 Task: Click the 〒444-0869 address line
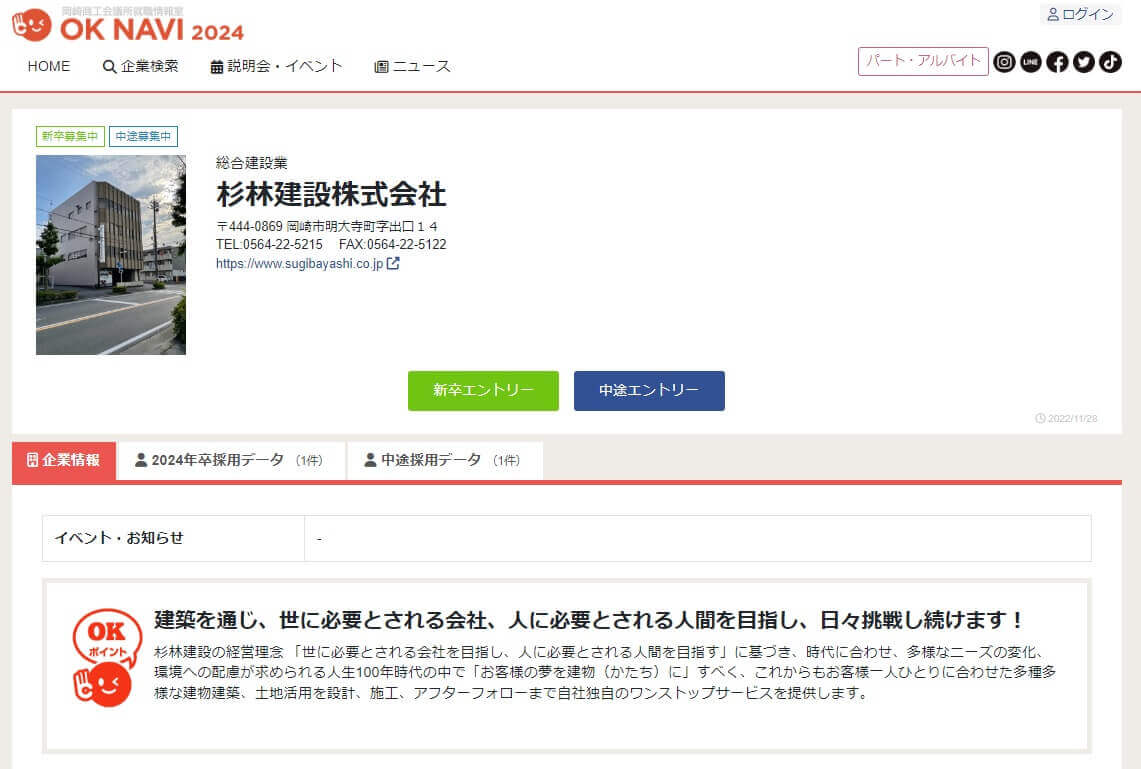tap(327, 226)
